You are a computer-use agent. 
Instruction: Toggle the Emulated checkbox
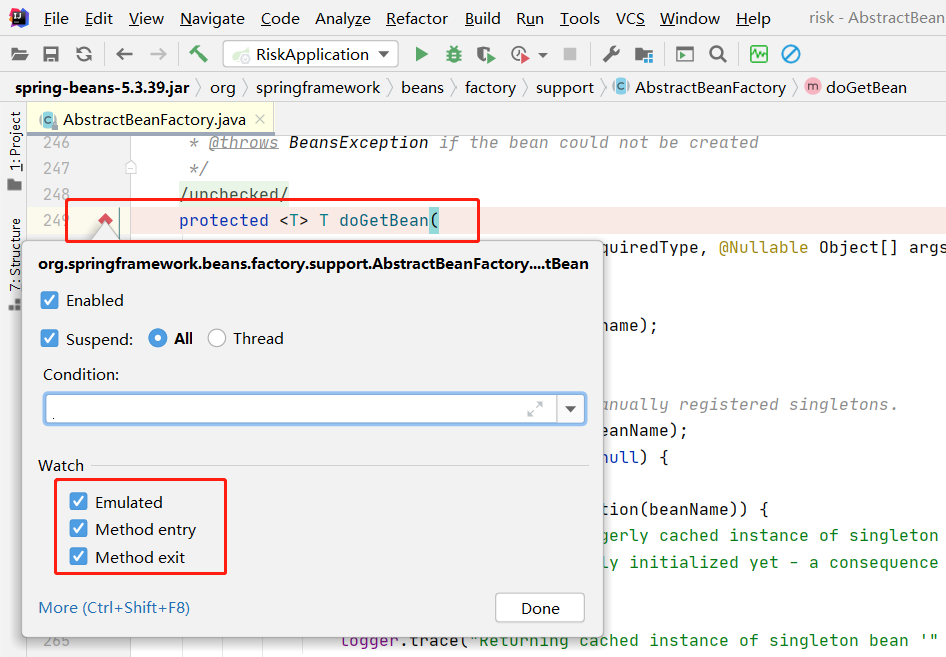point(78,501)
